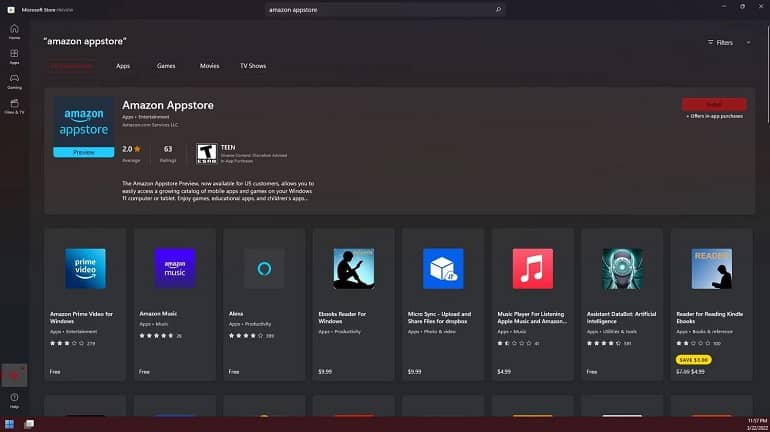Click the Microsoft Store logo in title bar
The image size is (770, 432).
11,9
